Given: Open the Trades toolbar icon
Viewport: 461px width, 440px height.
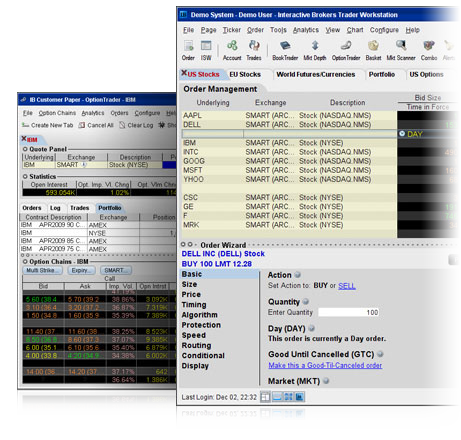Looking at the screenshot, I should tap(254, 46).
